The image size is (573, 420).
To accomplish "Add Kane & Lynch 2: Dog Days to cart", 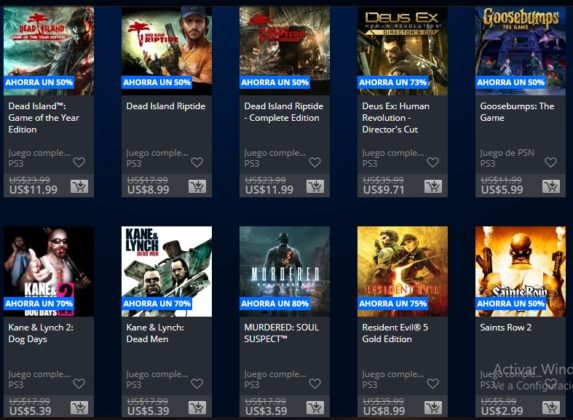I will (79, 408).
